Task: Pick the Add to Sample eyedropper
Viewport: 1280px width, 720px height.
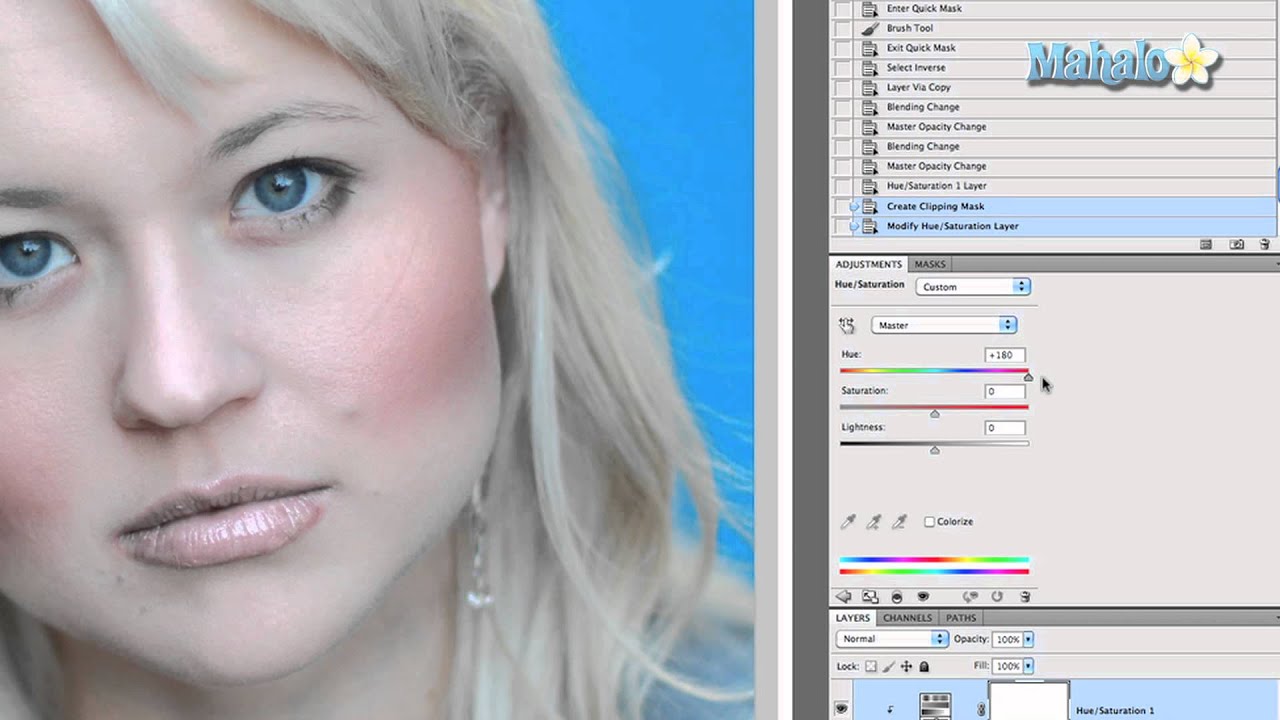Action: click(874, 522)
